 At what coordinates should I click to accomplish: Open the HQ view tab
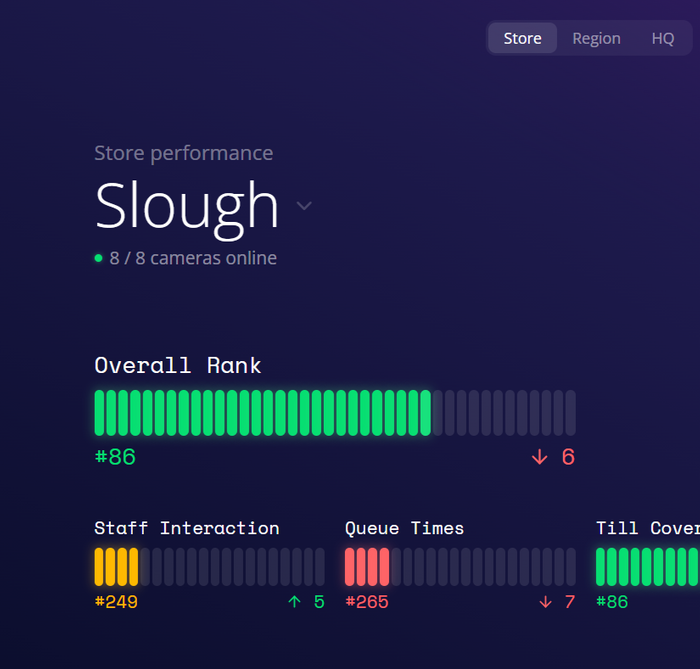point(663,38)
